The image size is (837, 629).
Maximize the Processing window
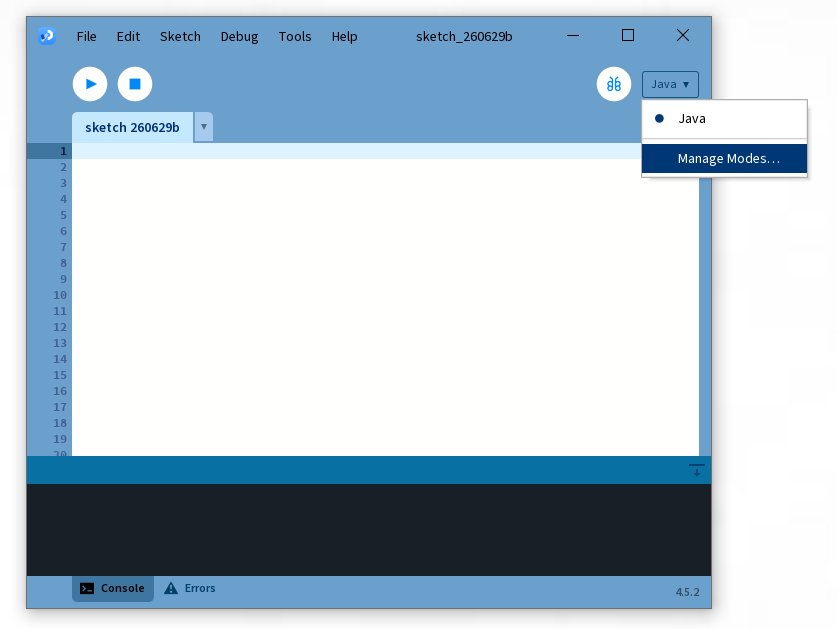click(x=628, y=35)
